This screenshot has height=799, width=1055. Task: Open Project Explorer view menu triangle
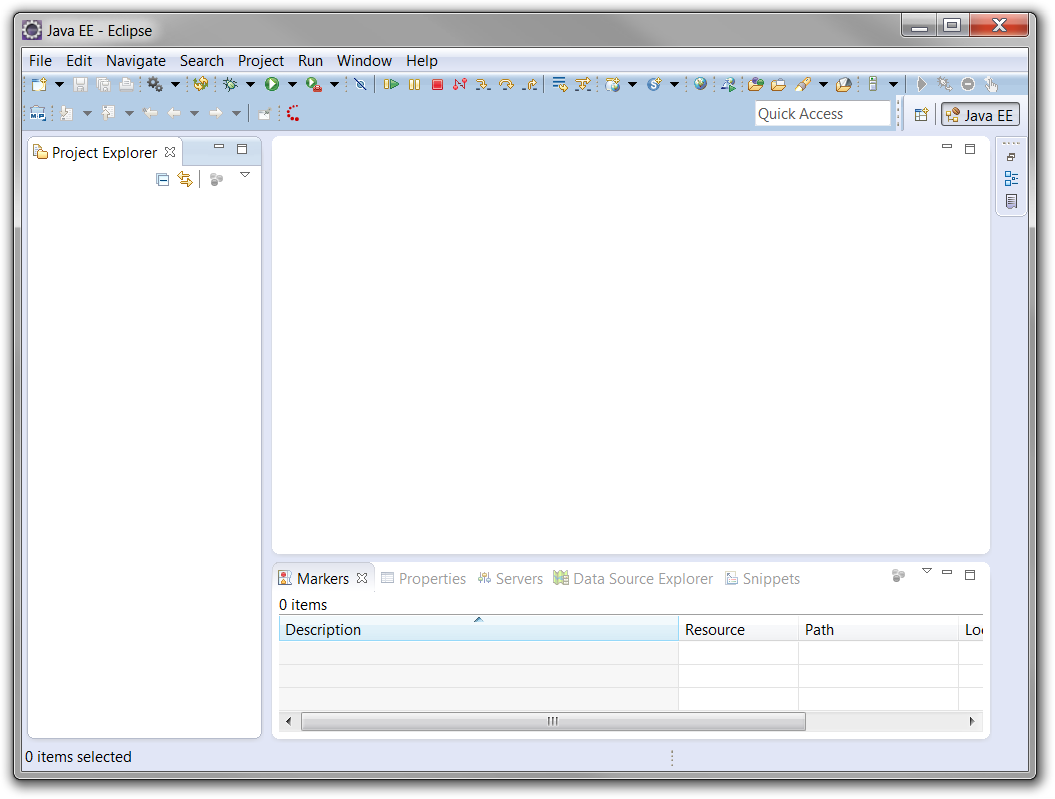(245, 176)
